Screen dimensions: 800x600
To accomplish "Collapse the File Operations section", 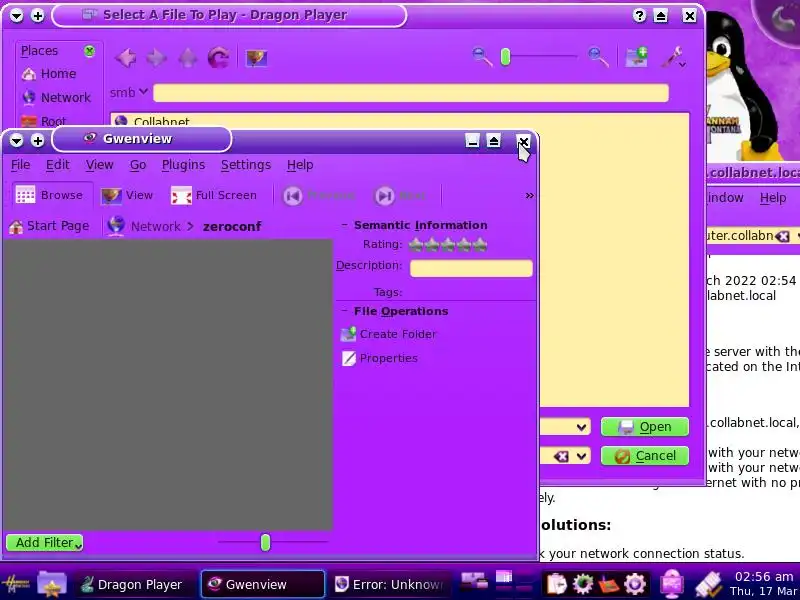I will 344,311.
